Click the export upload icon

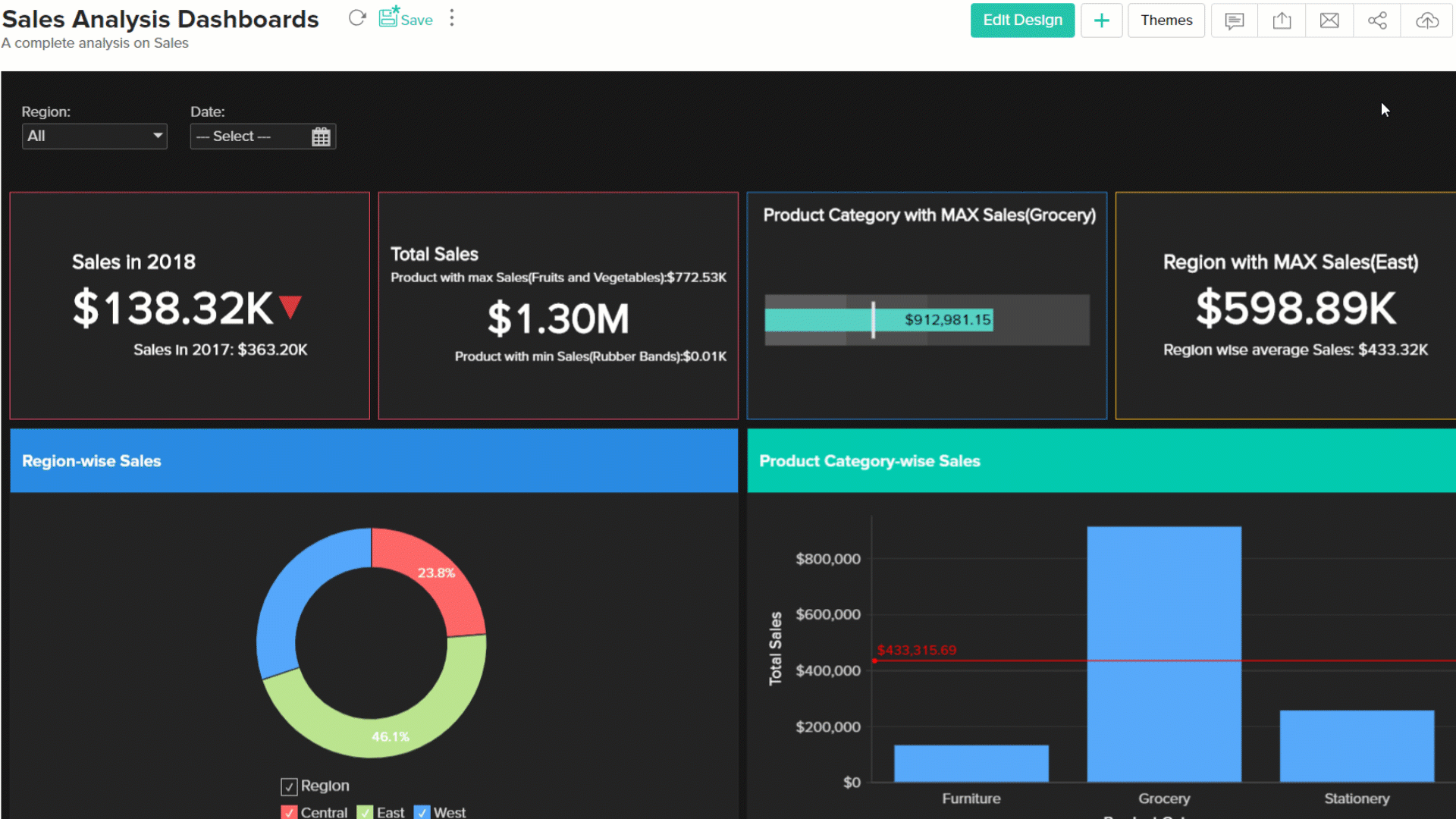(1282, 20)
